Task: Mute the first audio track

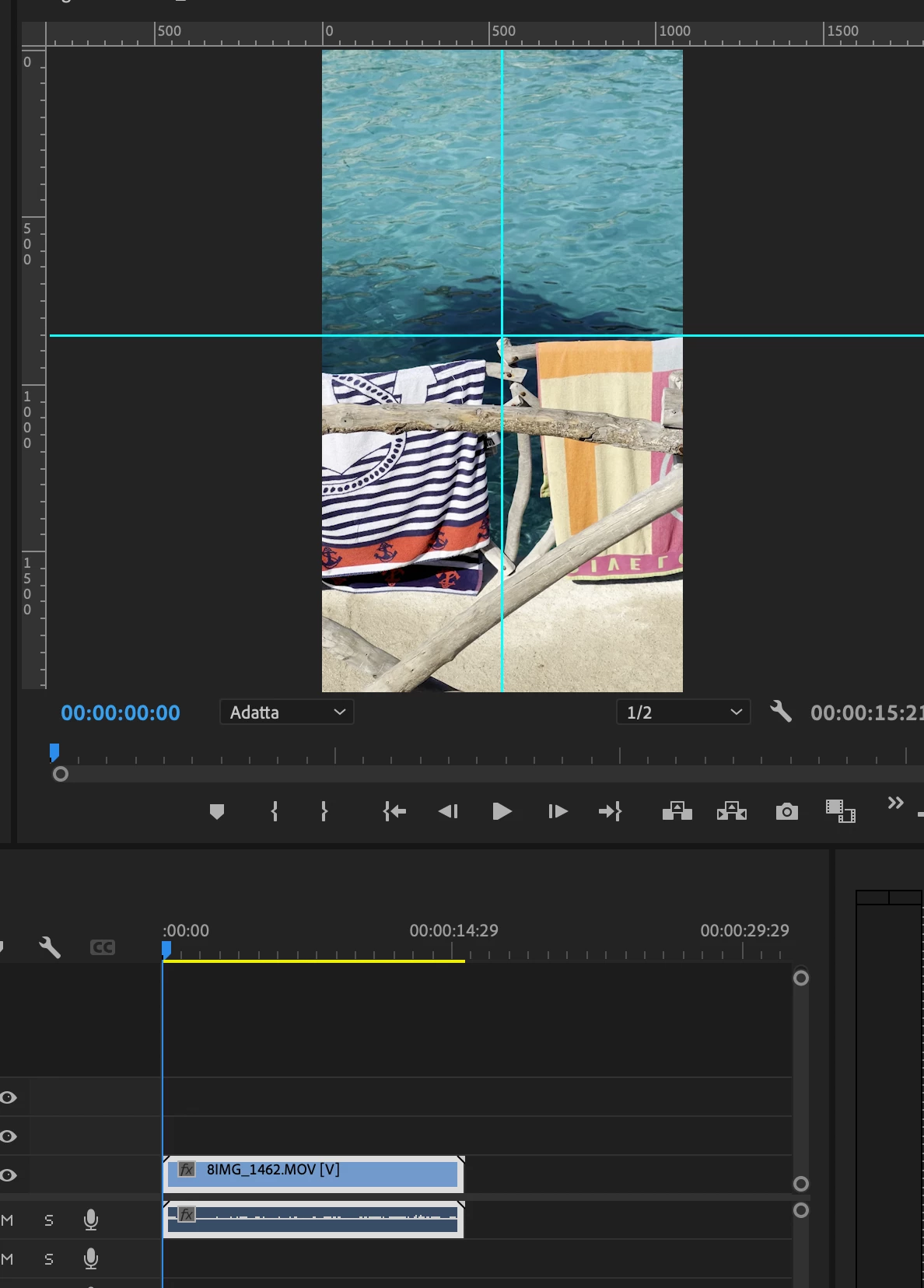Action: pos(7,1220)
